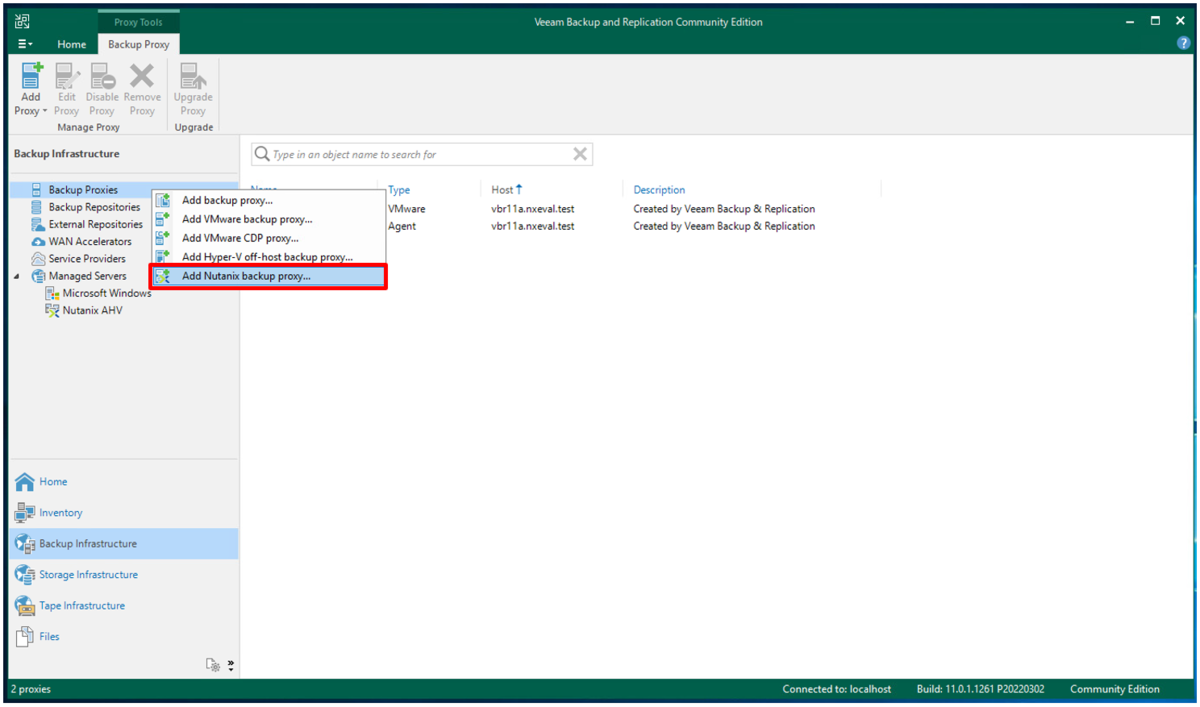Click the VMware row description text

click(724, 209)
